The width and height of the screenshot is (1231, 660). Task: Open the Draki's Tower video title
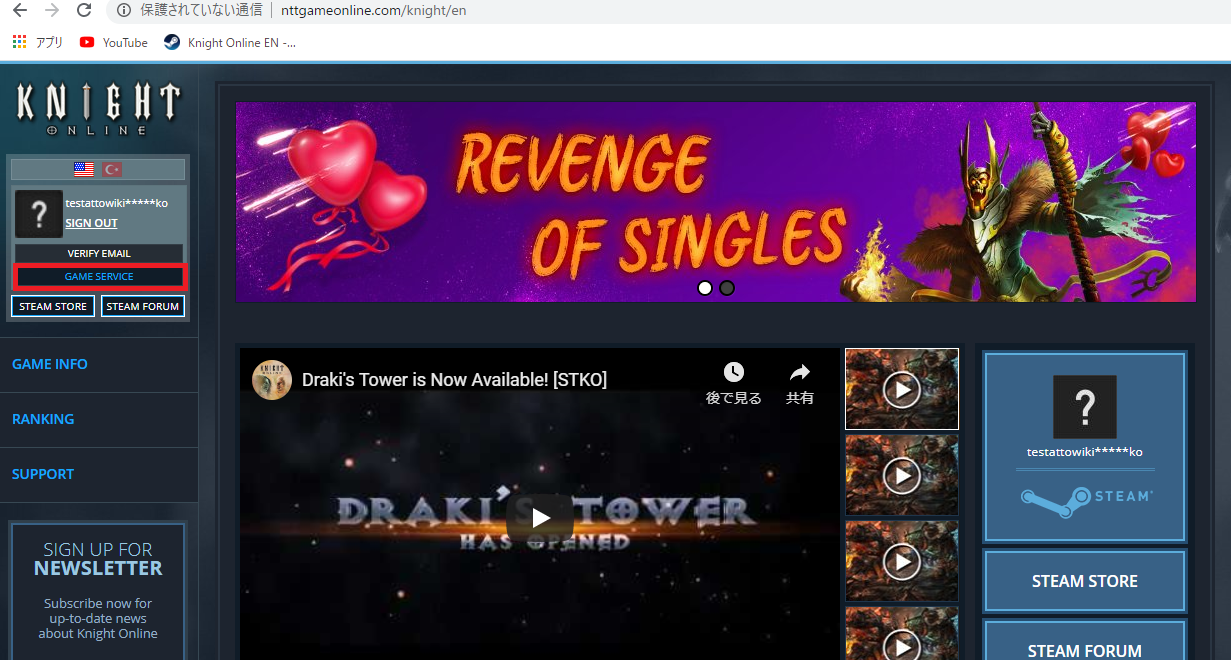point(454,380)
